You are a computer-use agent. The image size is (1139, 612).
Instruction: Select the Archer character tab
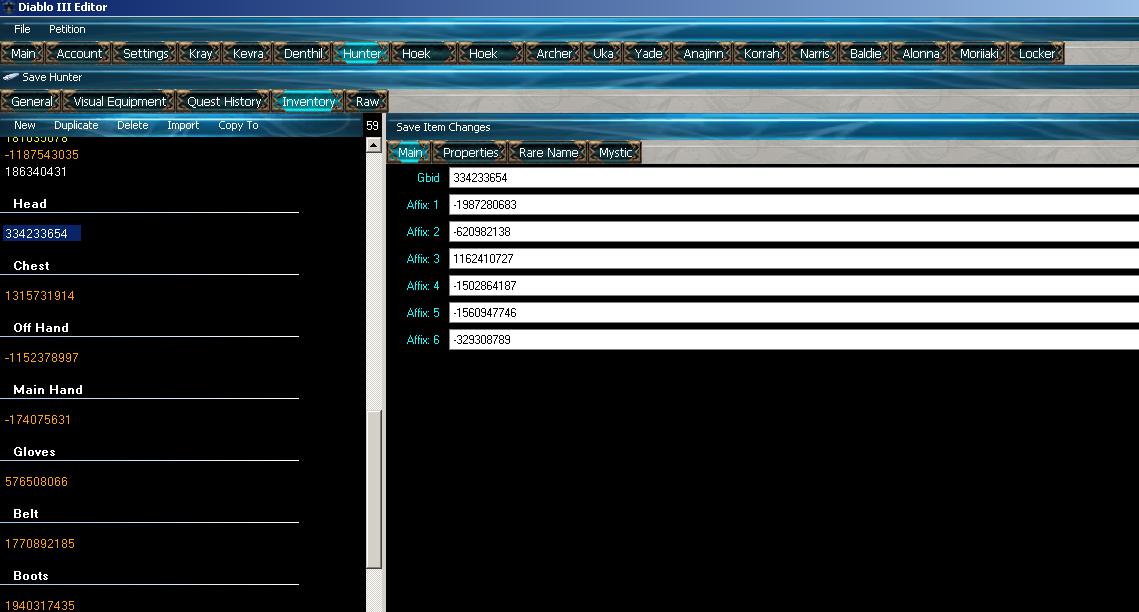pyautogui.click(x=554, y=53)
